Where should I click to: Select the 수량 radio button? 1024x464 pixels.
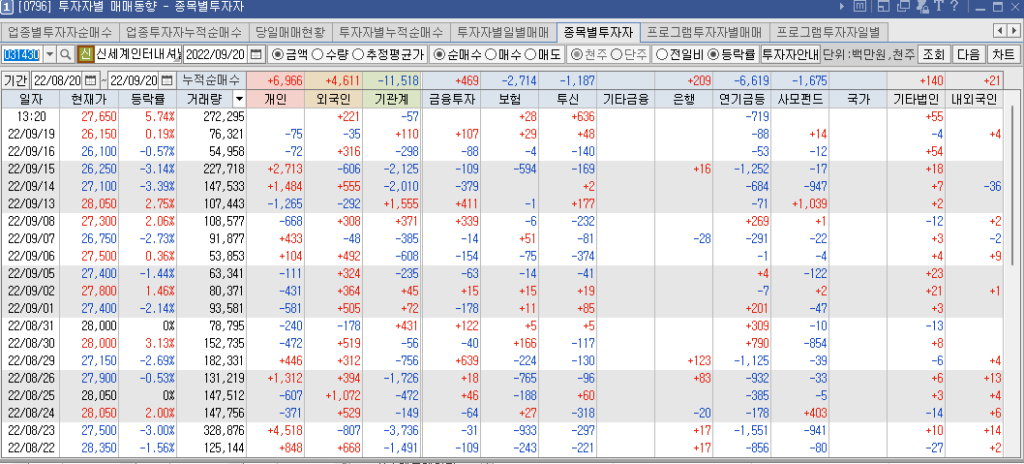(x=318, y=53)
